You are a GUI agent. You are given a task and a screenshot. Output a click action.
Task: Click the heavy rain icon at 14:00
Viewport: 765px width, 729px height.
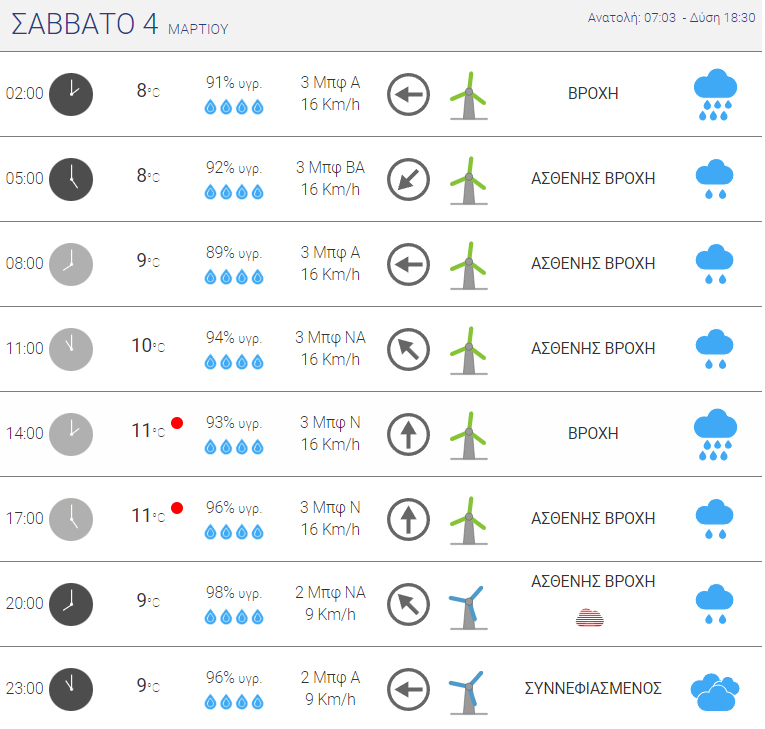(x=715, y=435)
